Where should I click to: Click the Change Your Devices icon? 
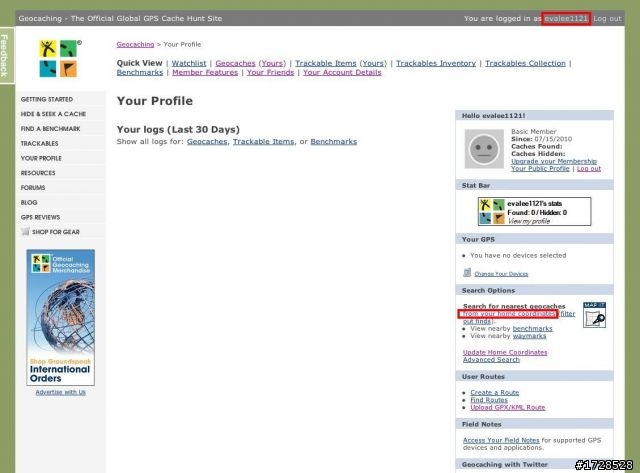coord(467,273)
